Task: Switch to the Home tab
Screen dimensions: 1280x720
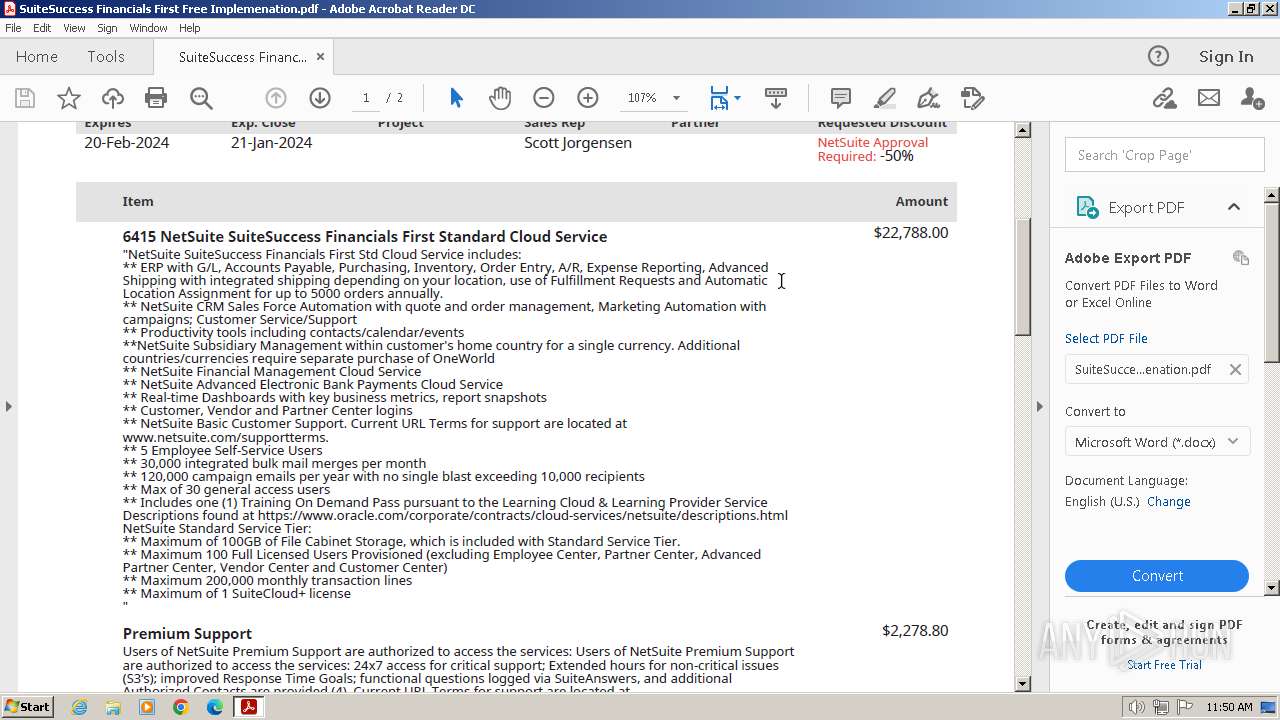Action: click(x=37, y=57)
